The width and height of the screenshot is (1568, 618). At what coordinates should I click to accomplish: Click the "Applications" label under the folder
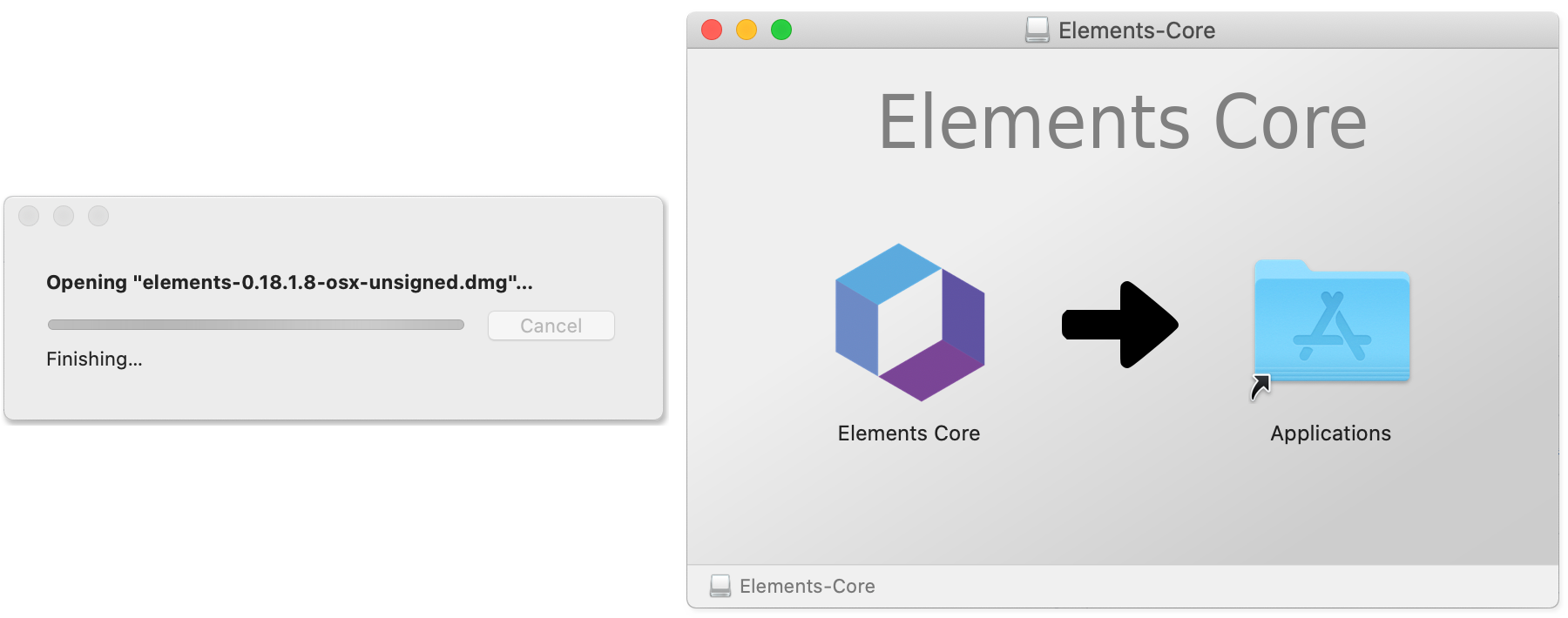pyautogui.click(x=1330, y=433)
